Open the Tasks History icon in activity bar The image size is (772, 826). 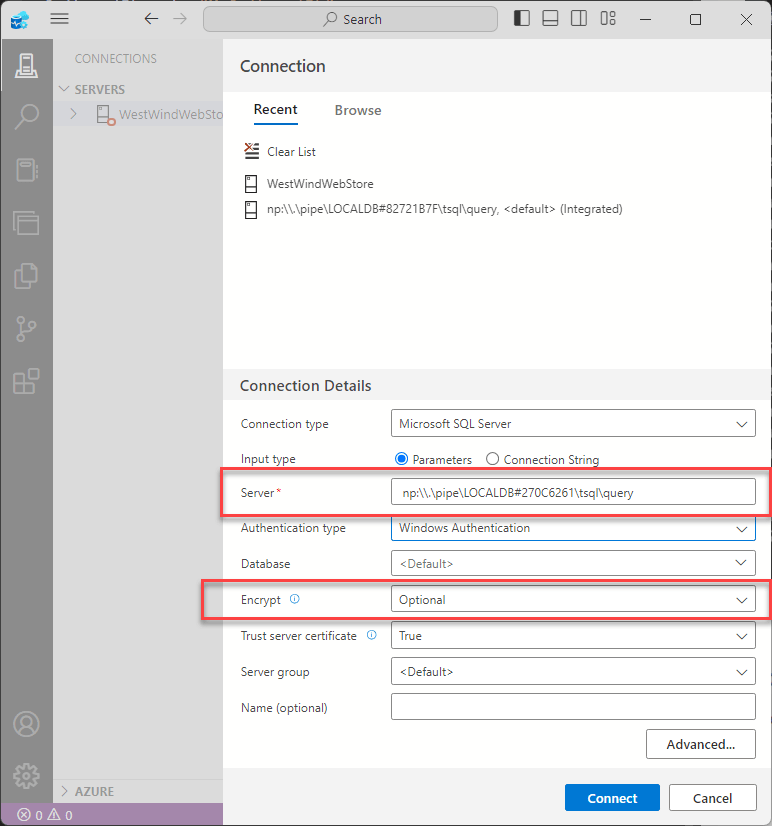[x=26, y=222]
